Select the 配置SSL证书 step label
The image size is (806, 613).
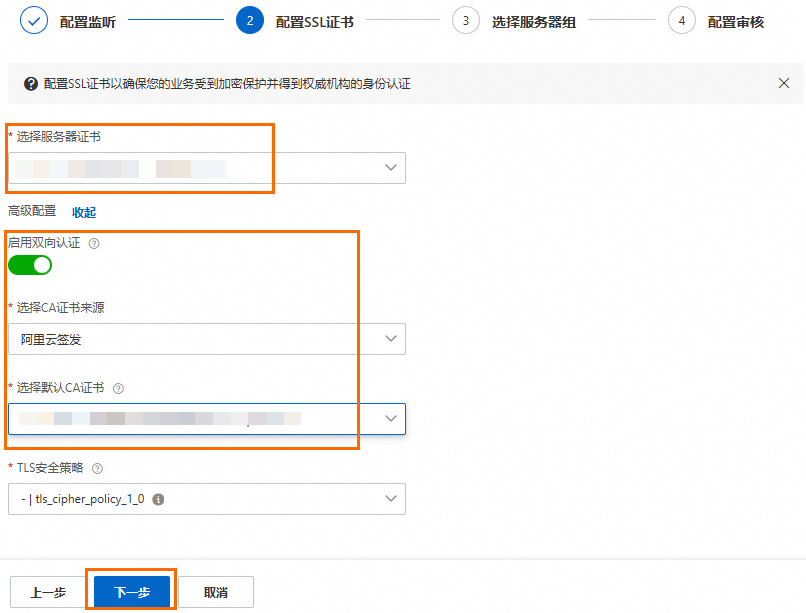[x=315, y=22]
